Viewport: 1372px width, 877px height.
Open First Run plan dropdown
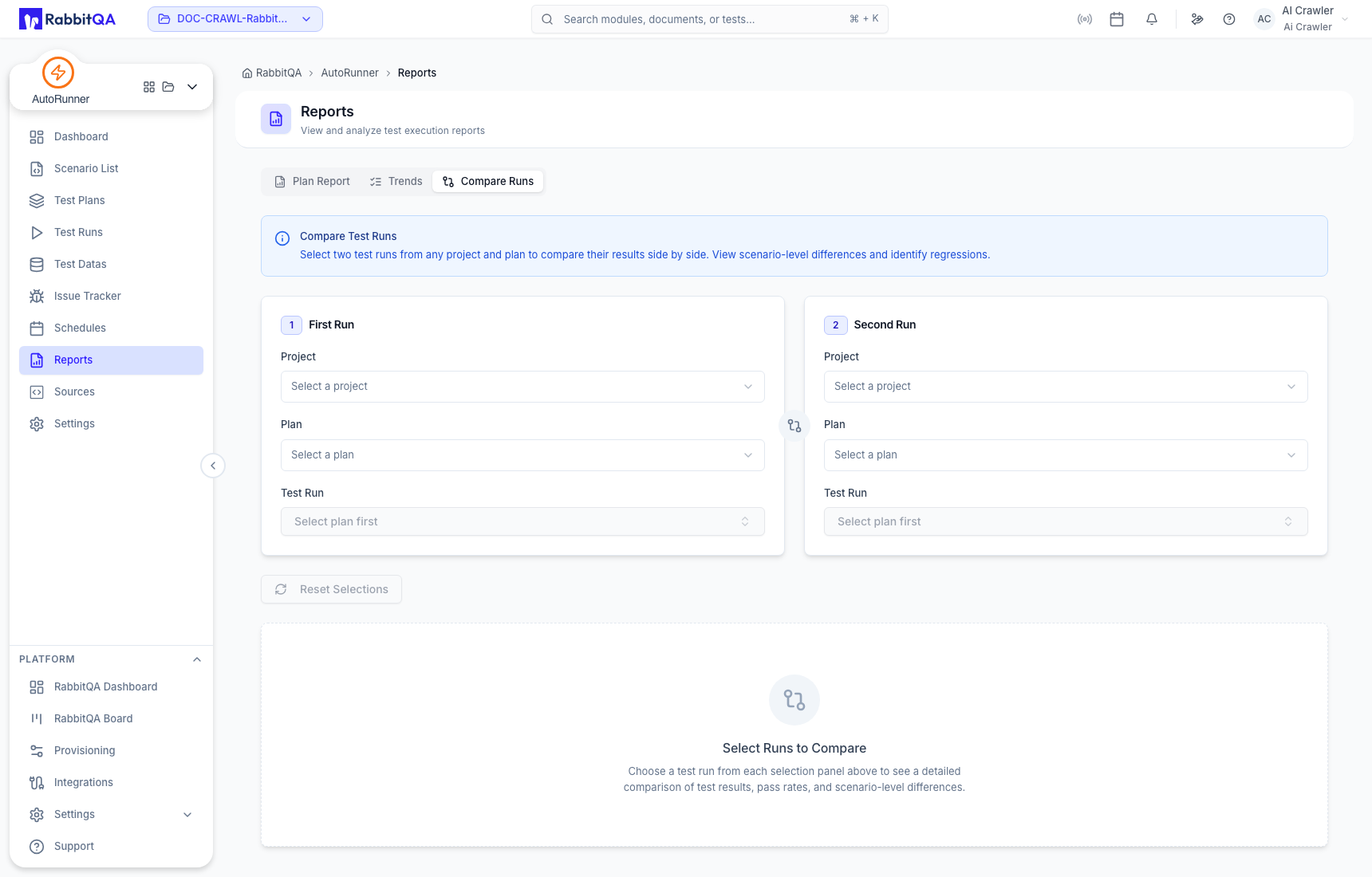[522, 455]
